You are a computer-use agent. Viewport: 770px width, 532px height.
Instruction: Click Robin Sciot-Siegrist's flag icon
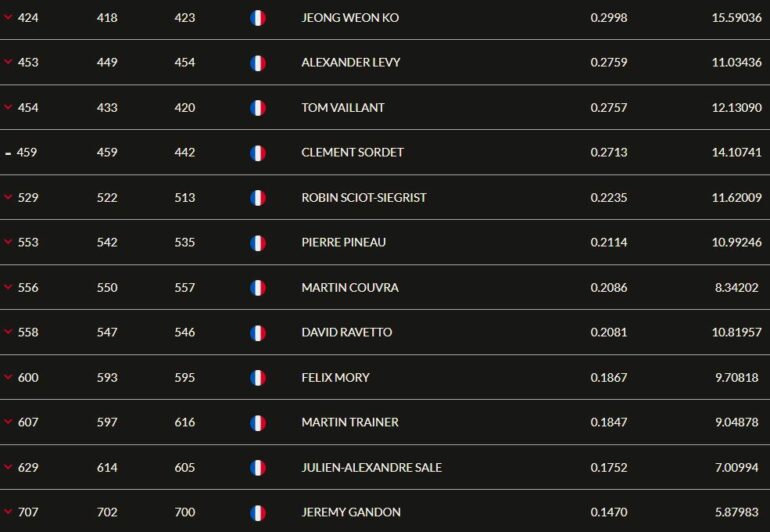pyautogui.click(x=257, y=198)
